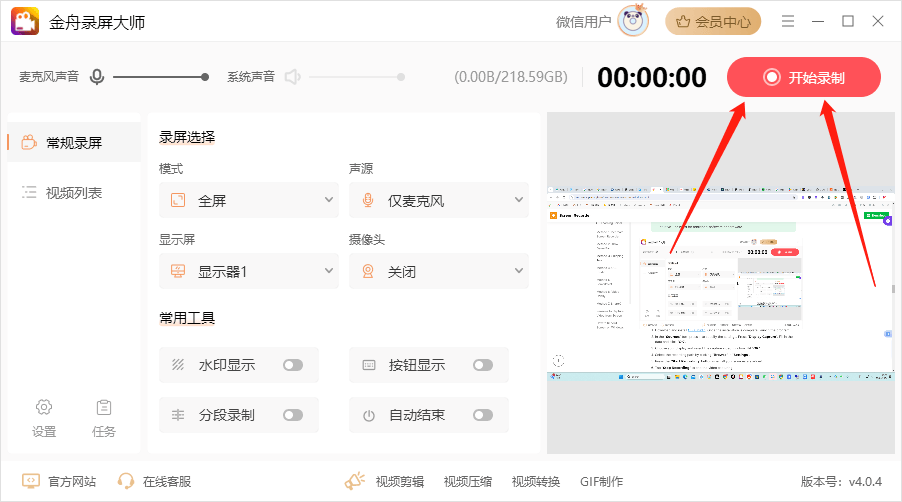Click the microphone icon in the audio source box

pyautogui.click(x=368, y=200)
